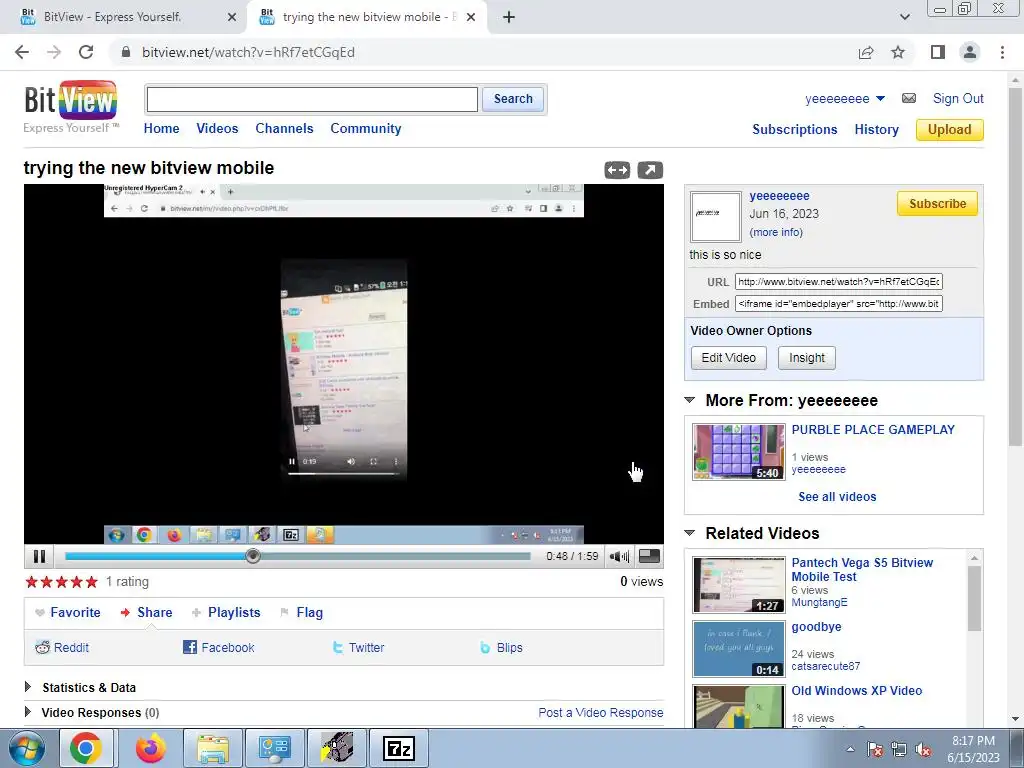The image size is (1024, 768).
Task: Open Pantech Vega S5 Bitview Mobile Test link
Action: click(x=862, y=569)
